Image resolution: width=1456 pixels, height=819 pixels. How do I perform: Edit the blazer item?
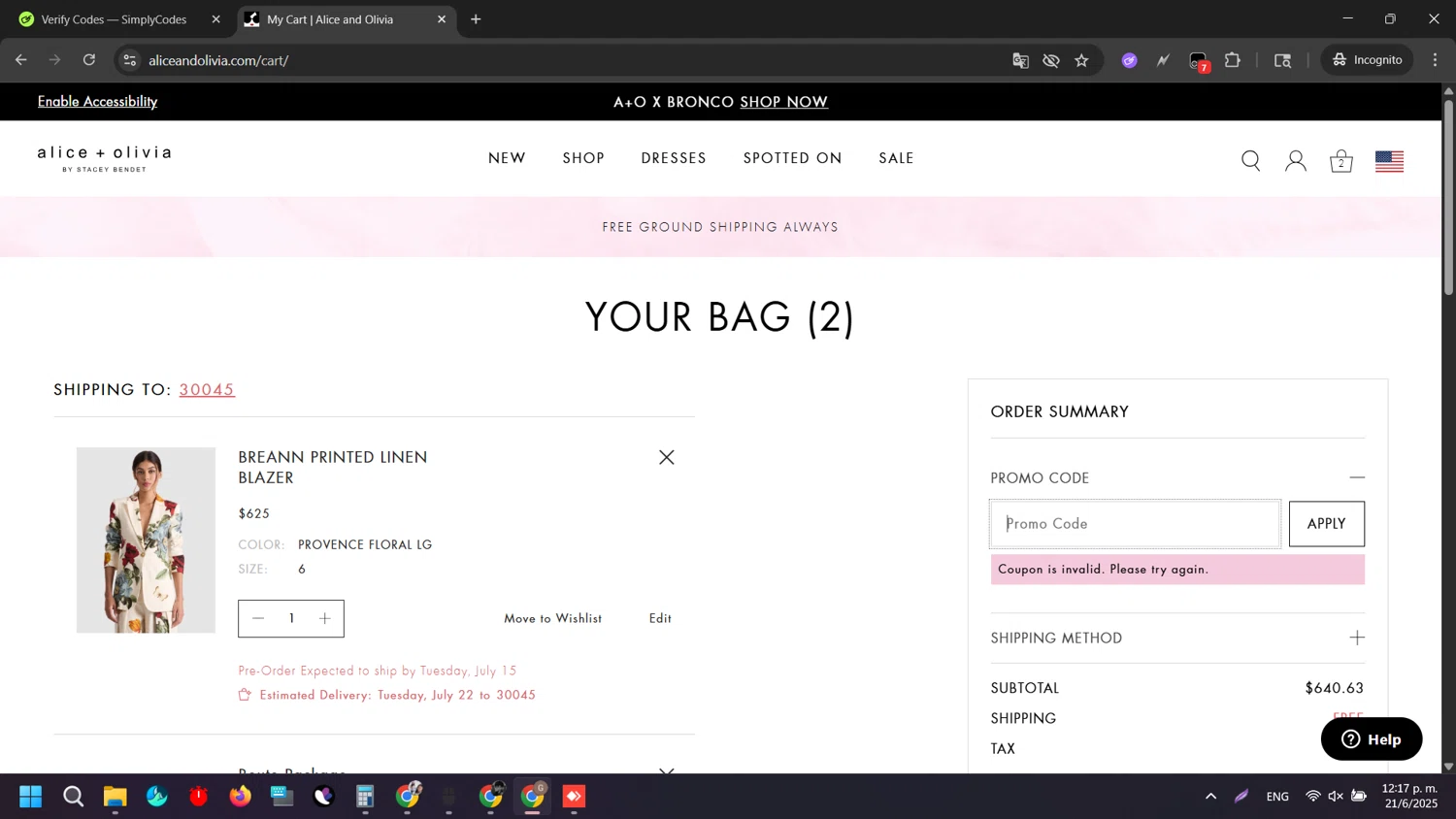[660, 618]
